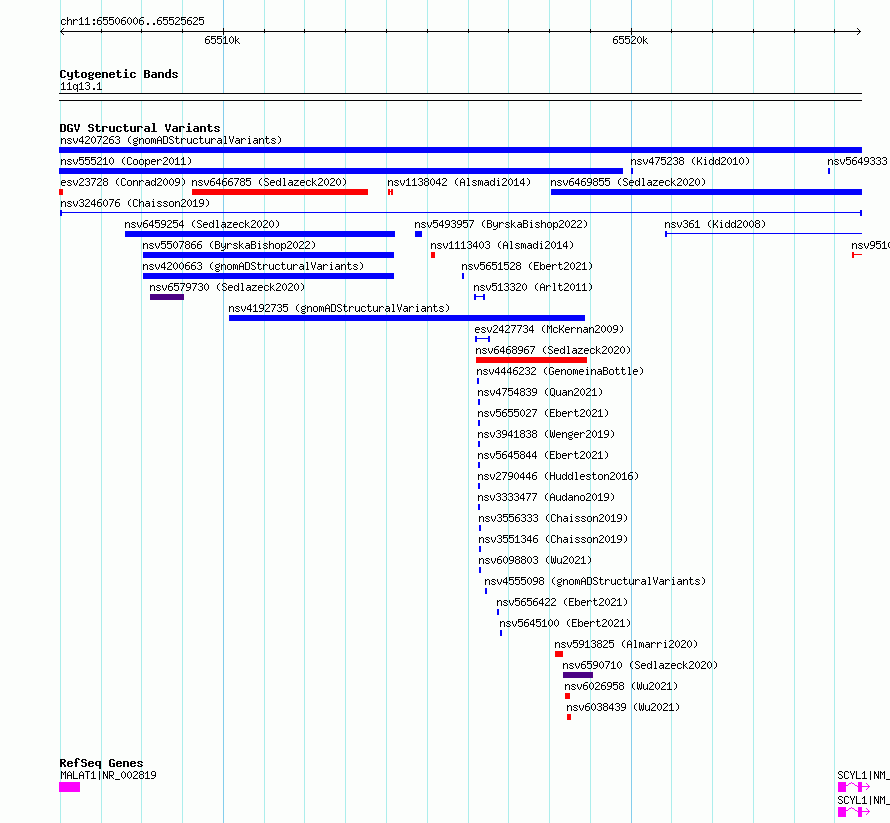The image size is (890, 823).
Task: Select nsv3551346 (Chaisson2019) label
Action: coord(553,539)
